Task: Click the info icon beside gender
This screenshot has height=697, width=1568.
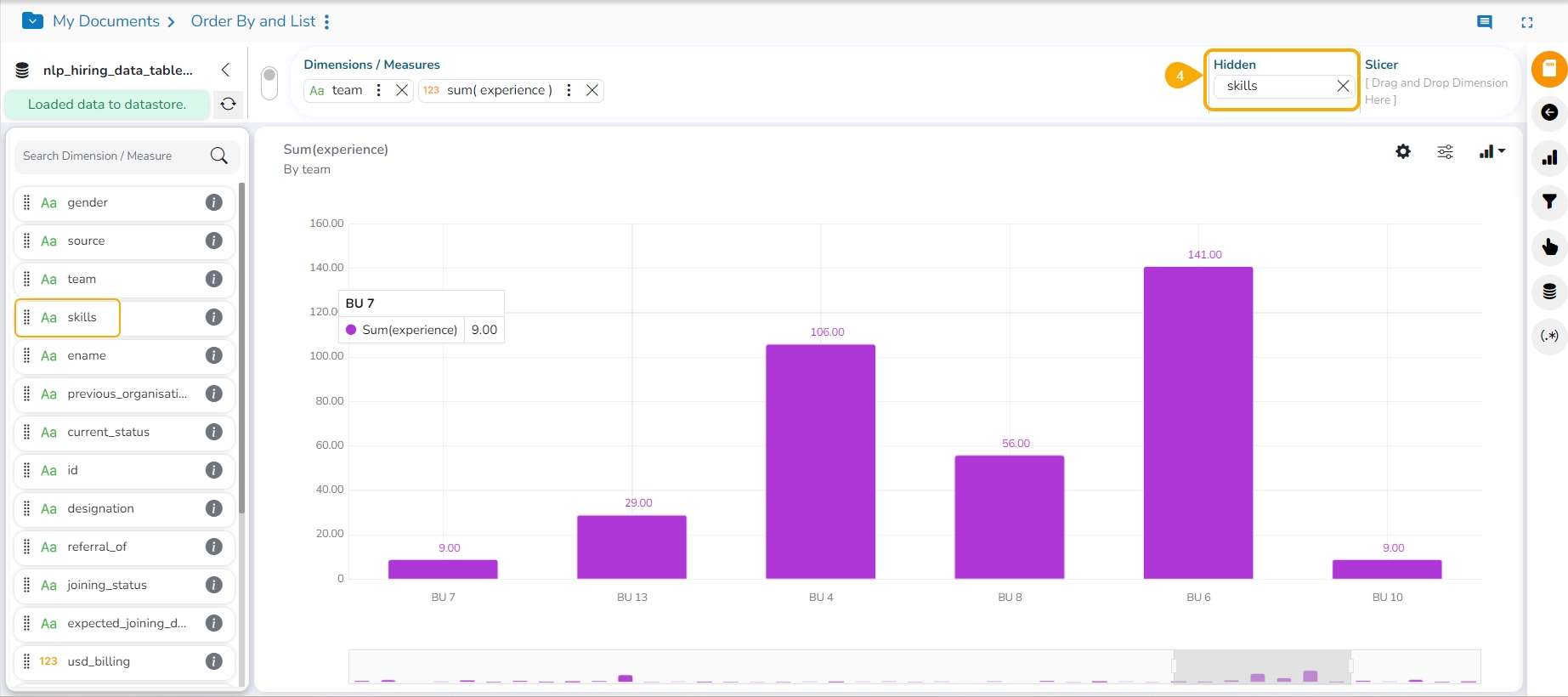Action: (214, 202)
